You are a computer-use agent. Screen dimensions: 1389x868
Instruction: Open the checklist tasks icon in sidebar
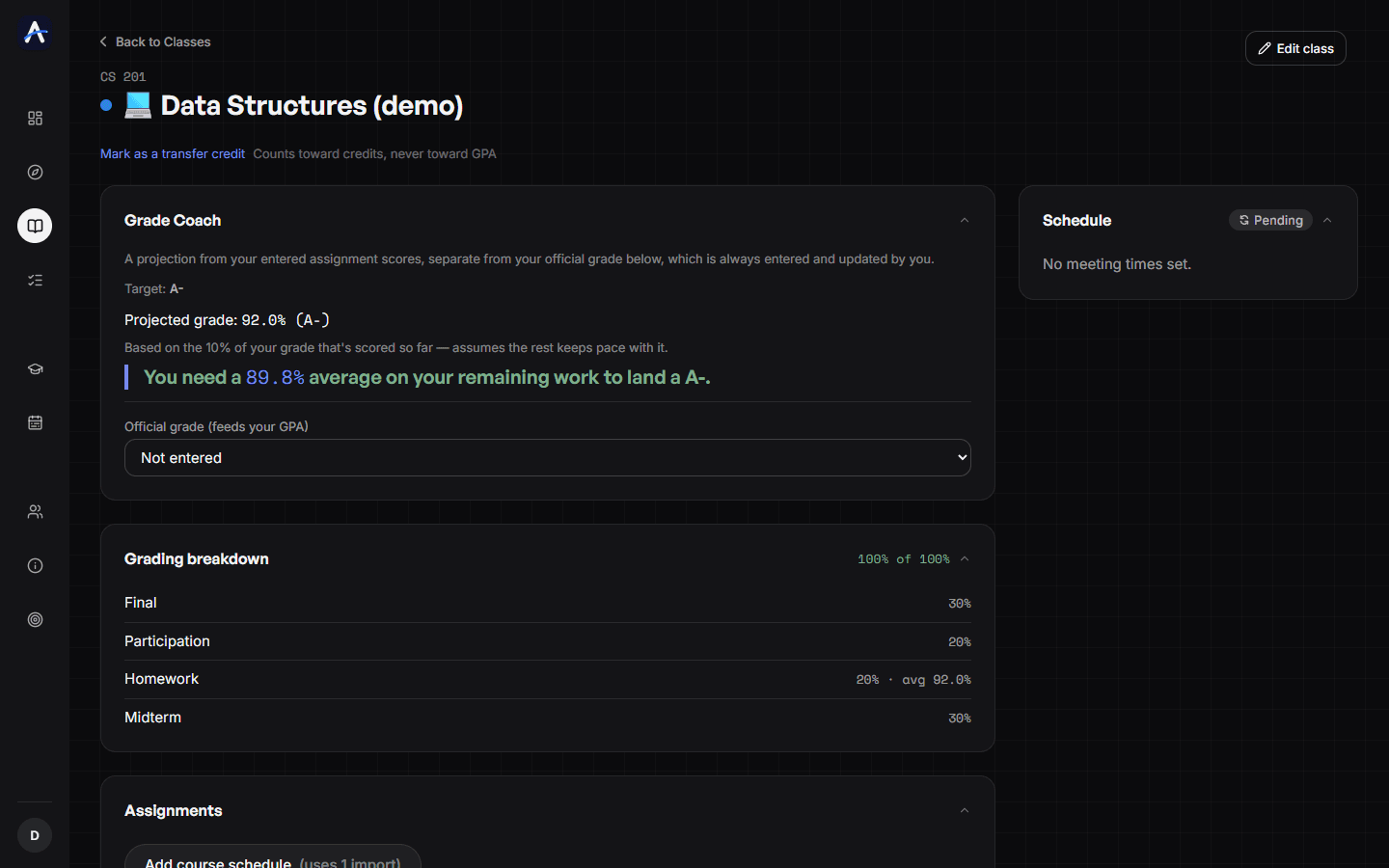click(35, 280)
